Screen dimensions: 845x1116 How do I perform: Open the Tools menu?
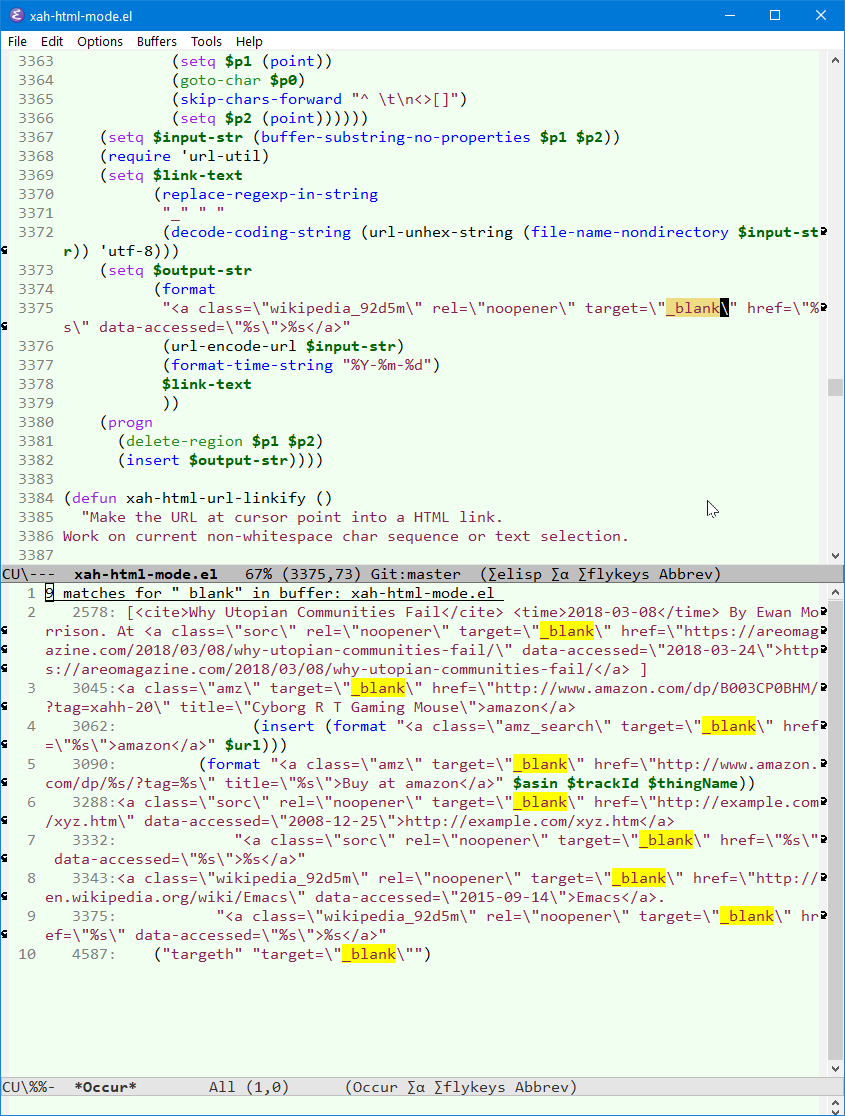coord(206,41)
